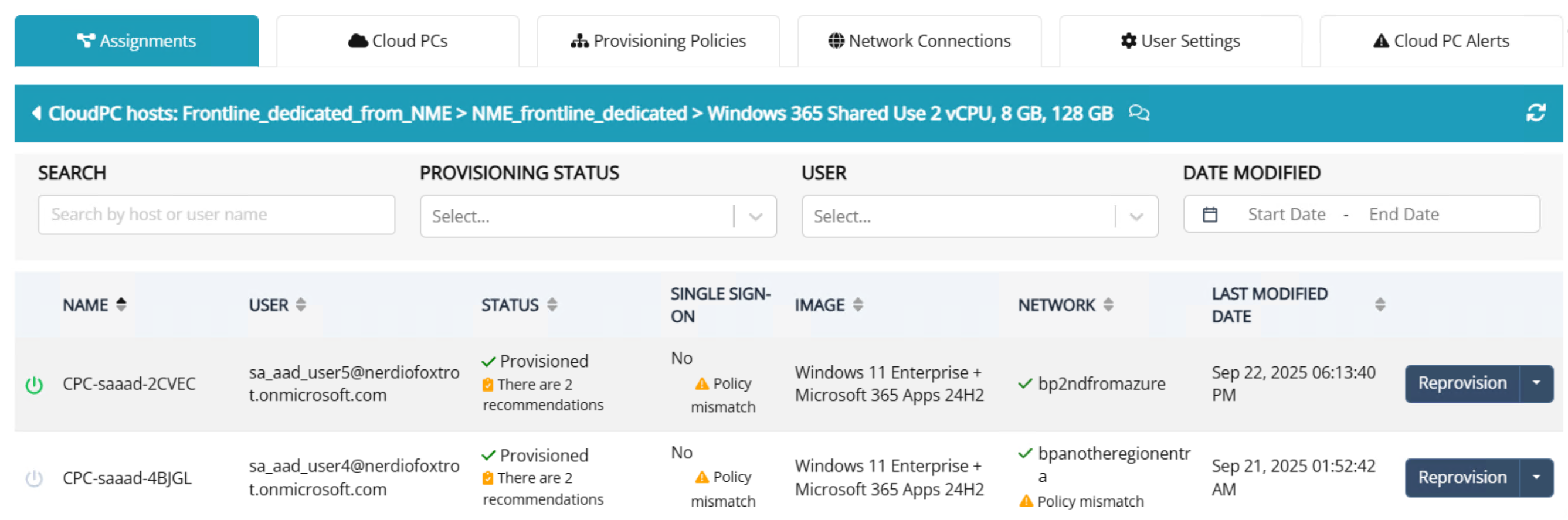
Task: Click the back arrow before CloudPC hosts
Action: [36, 113]
